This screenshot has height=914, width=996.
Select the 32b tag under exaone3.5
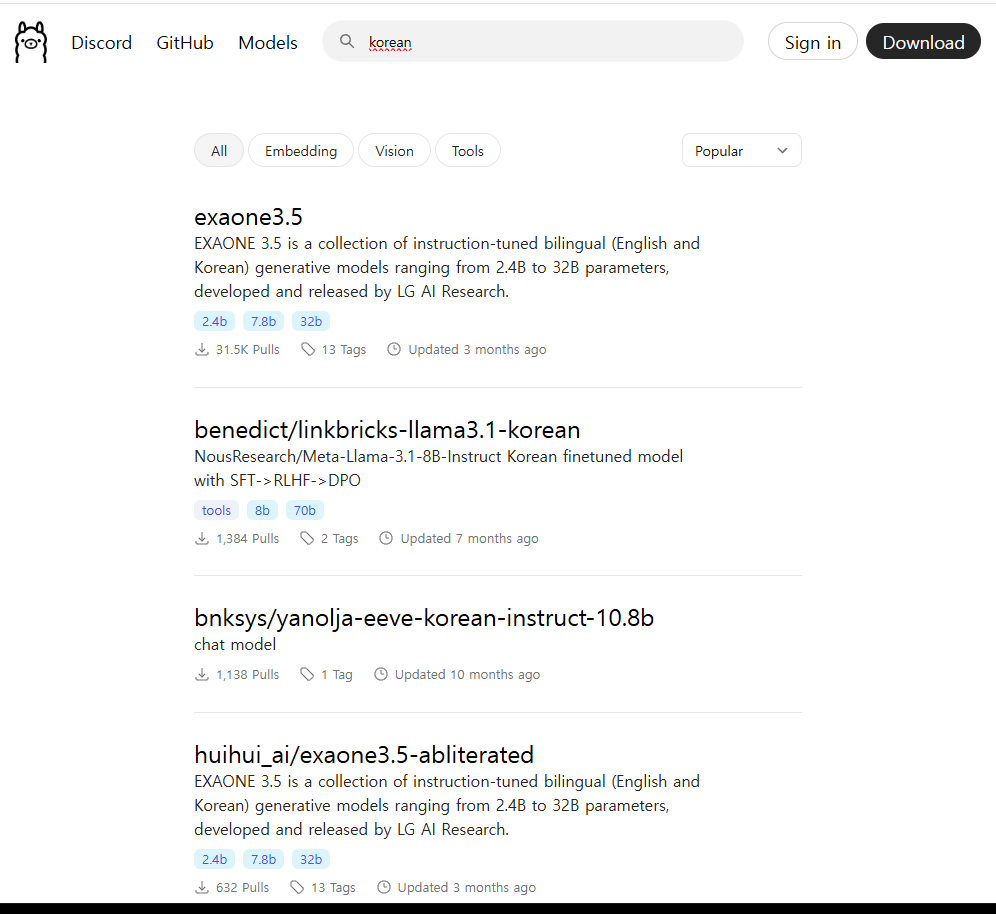coord(311,321)
